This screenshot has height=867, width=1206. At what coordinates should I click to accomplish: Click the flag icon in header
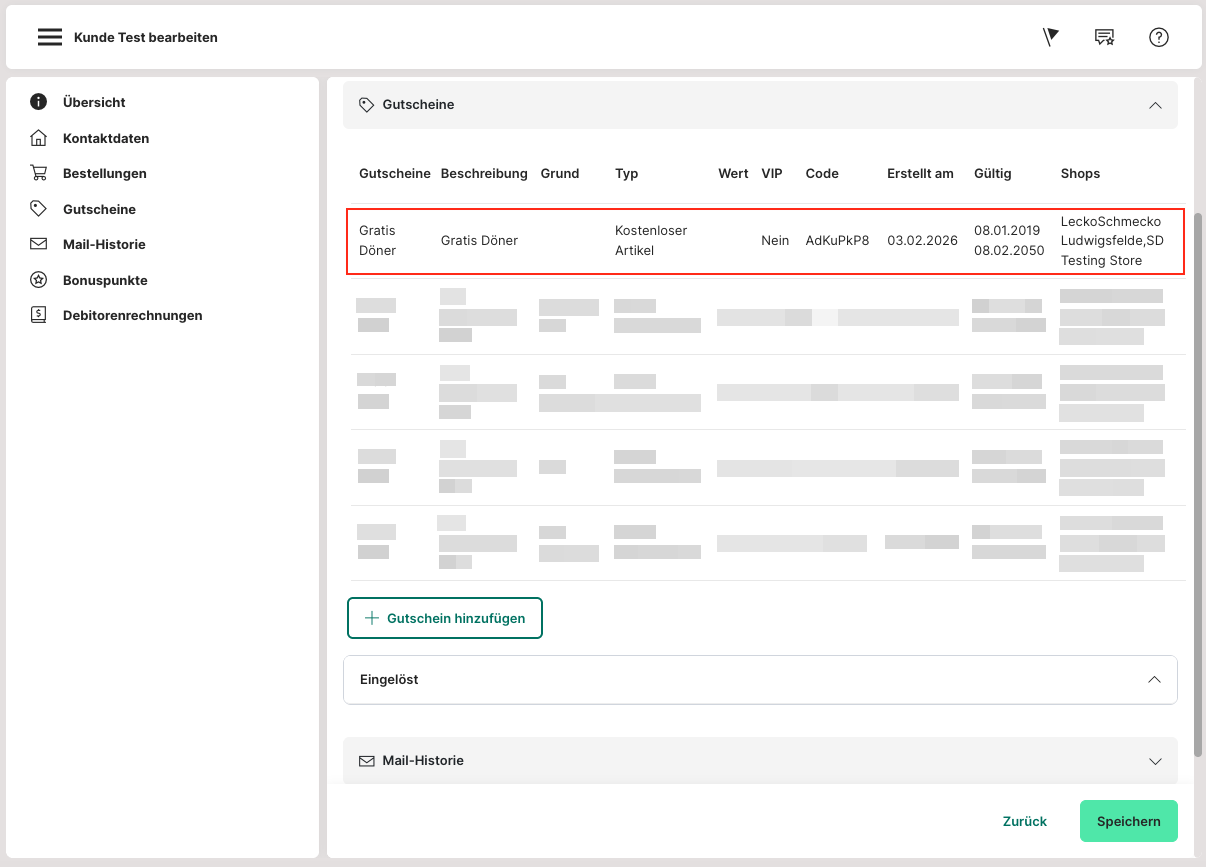pyautogui.click(x=1050, y=38)
